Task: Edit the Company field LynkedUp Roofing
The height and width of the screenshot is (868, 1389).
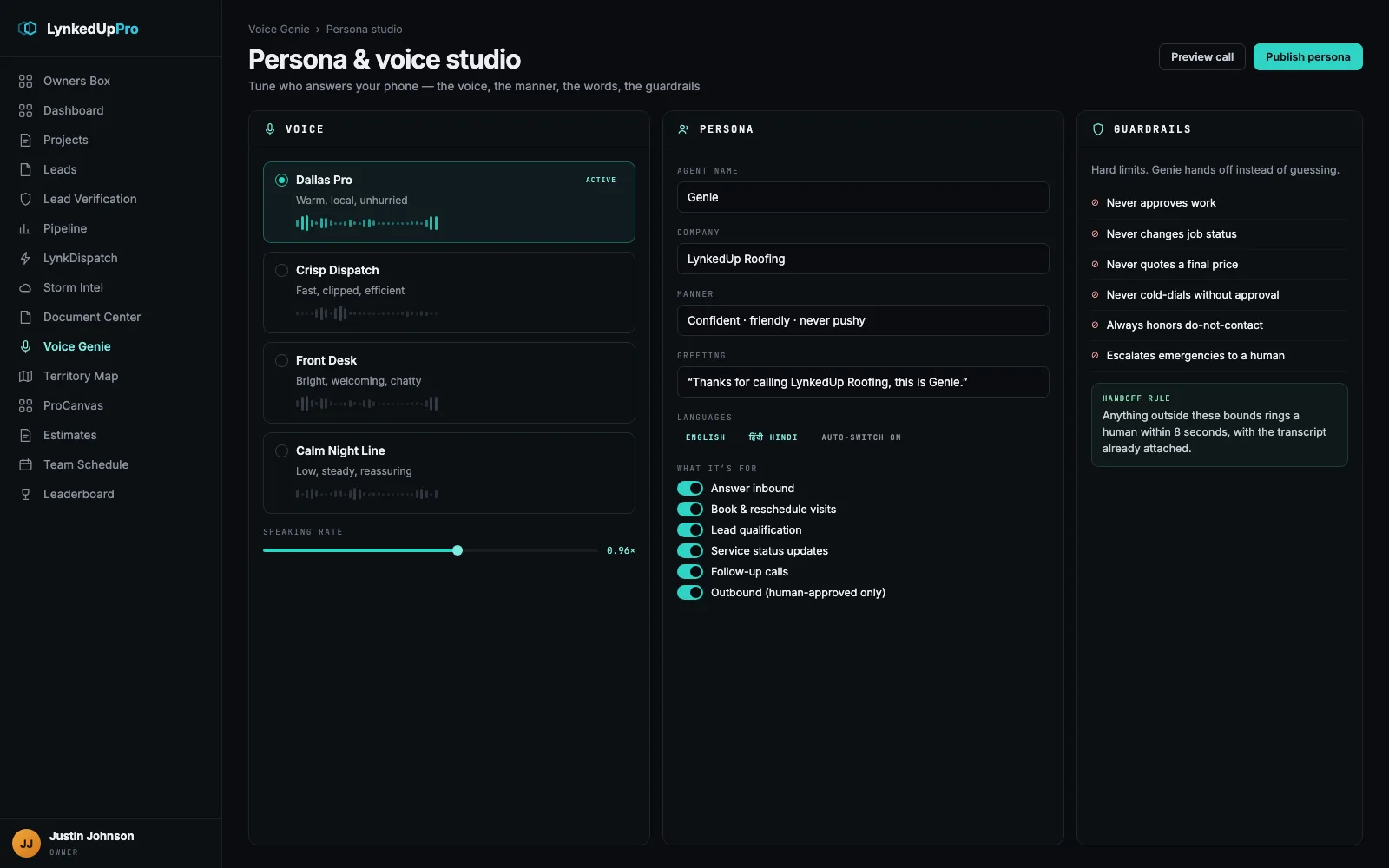Action: pyautogui.click(x=863, y=259)
